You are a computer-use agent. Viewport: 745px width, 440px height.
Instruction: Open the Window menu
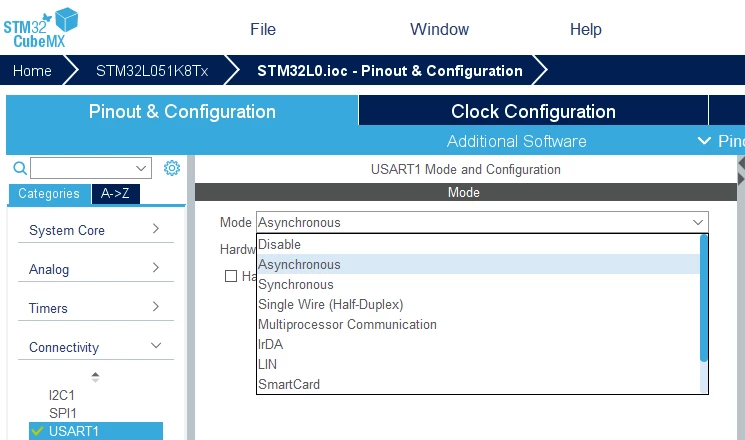(439, 29)
